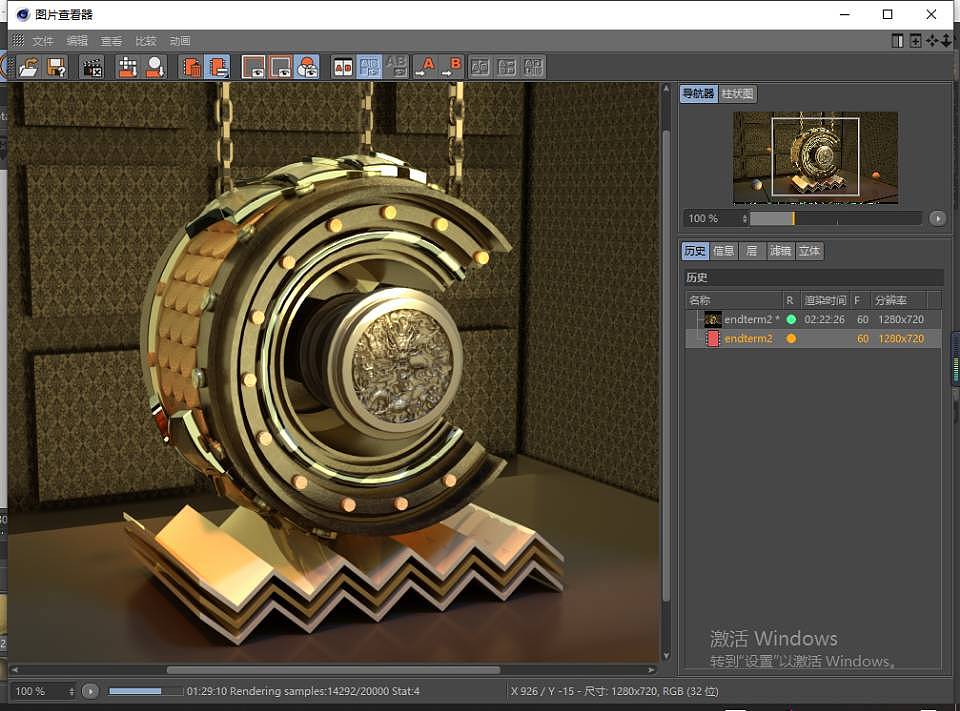Click the AB Compare icon
Viewport: 960px width, 711px height.
343,67
